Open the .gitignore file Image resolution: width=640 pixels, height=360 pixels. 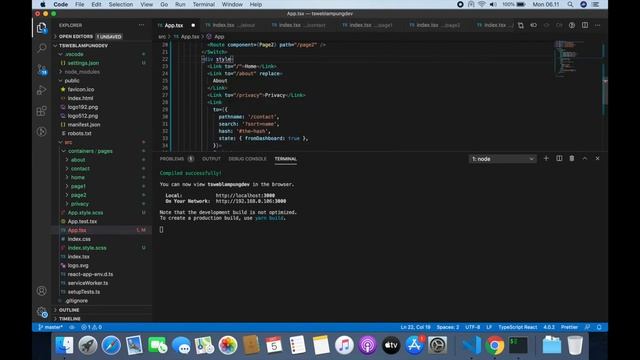tap(76, 301)
